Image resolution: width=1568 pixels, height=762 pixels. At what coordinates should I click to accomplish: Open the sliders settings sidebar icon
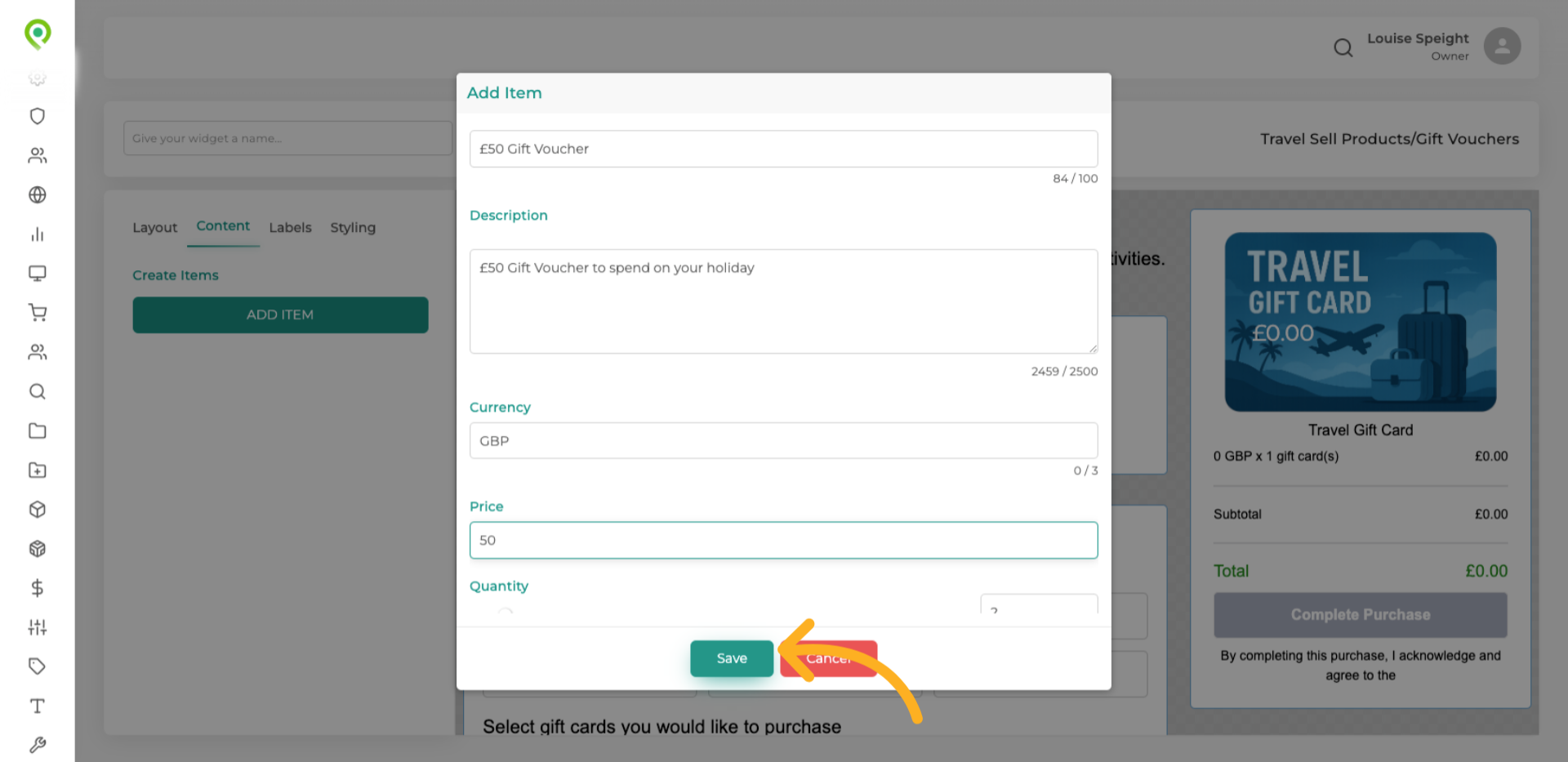[37, 627]
